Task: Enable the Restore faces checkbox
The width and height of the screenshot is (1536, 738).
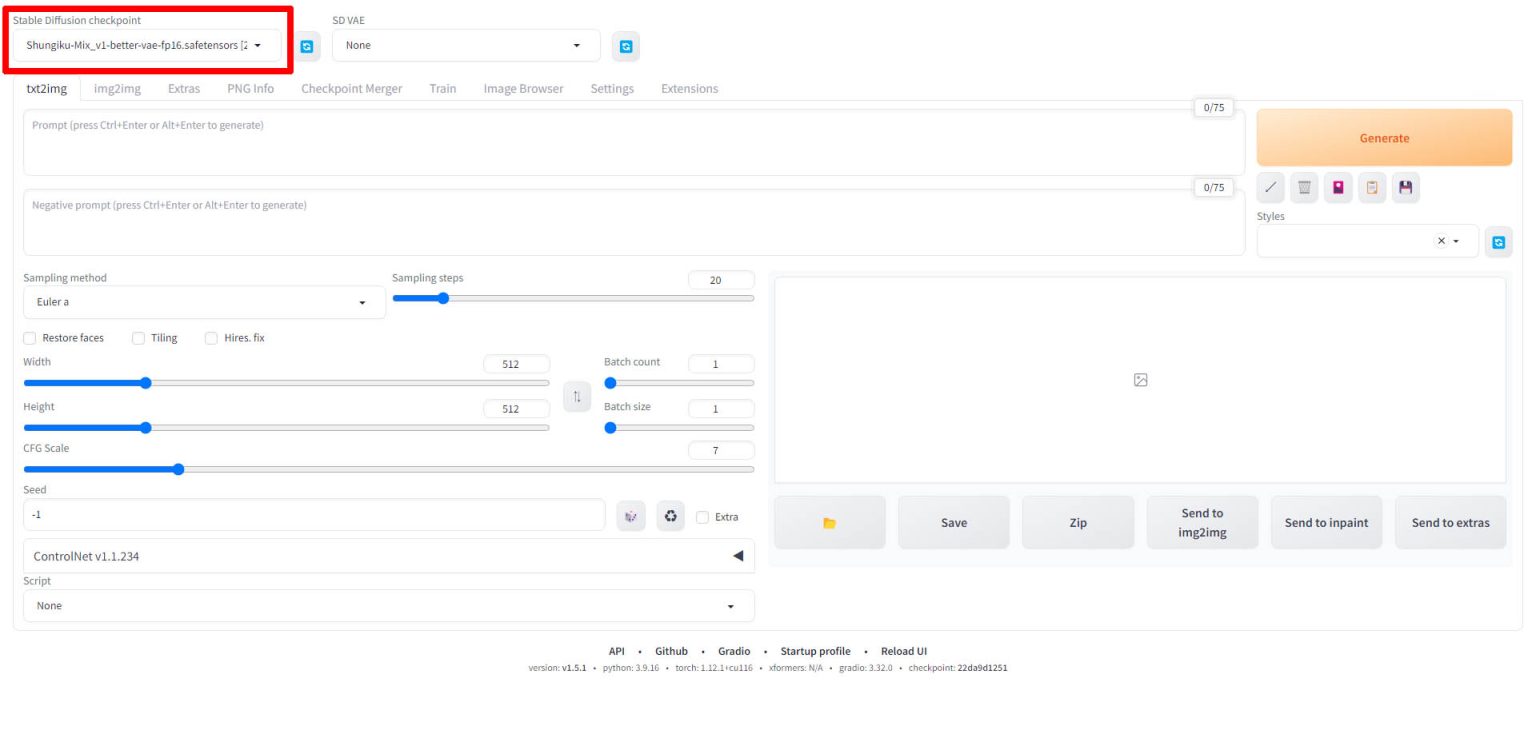Action: (x=30, y=338)
